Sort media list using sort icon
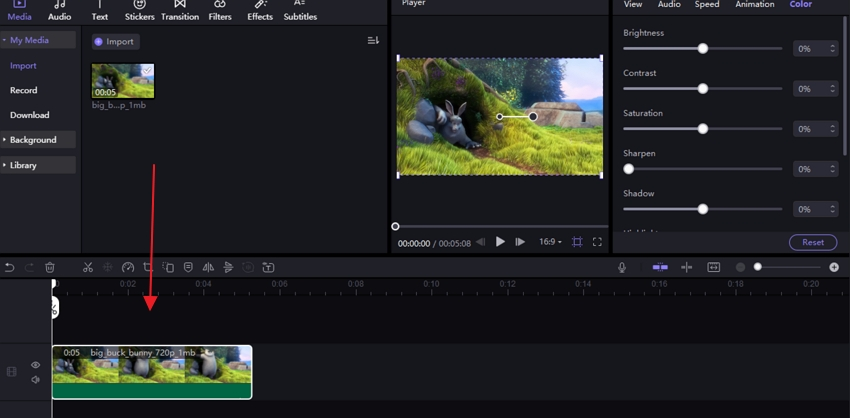Viewport: 850px width, 418px height. click(373, 41)
